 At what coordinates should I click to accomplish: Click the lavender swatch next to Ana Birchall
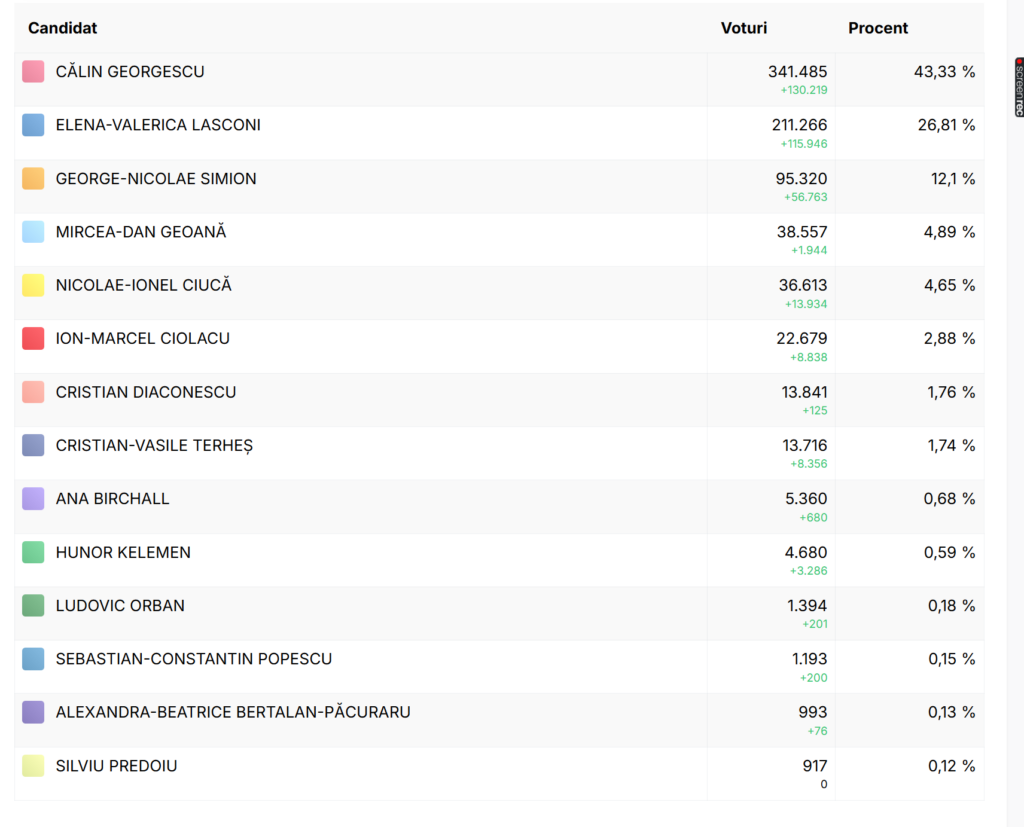pos(33,498)
